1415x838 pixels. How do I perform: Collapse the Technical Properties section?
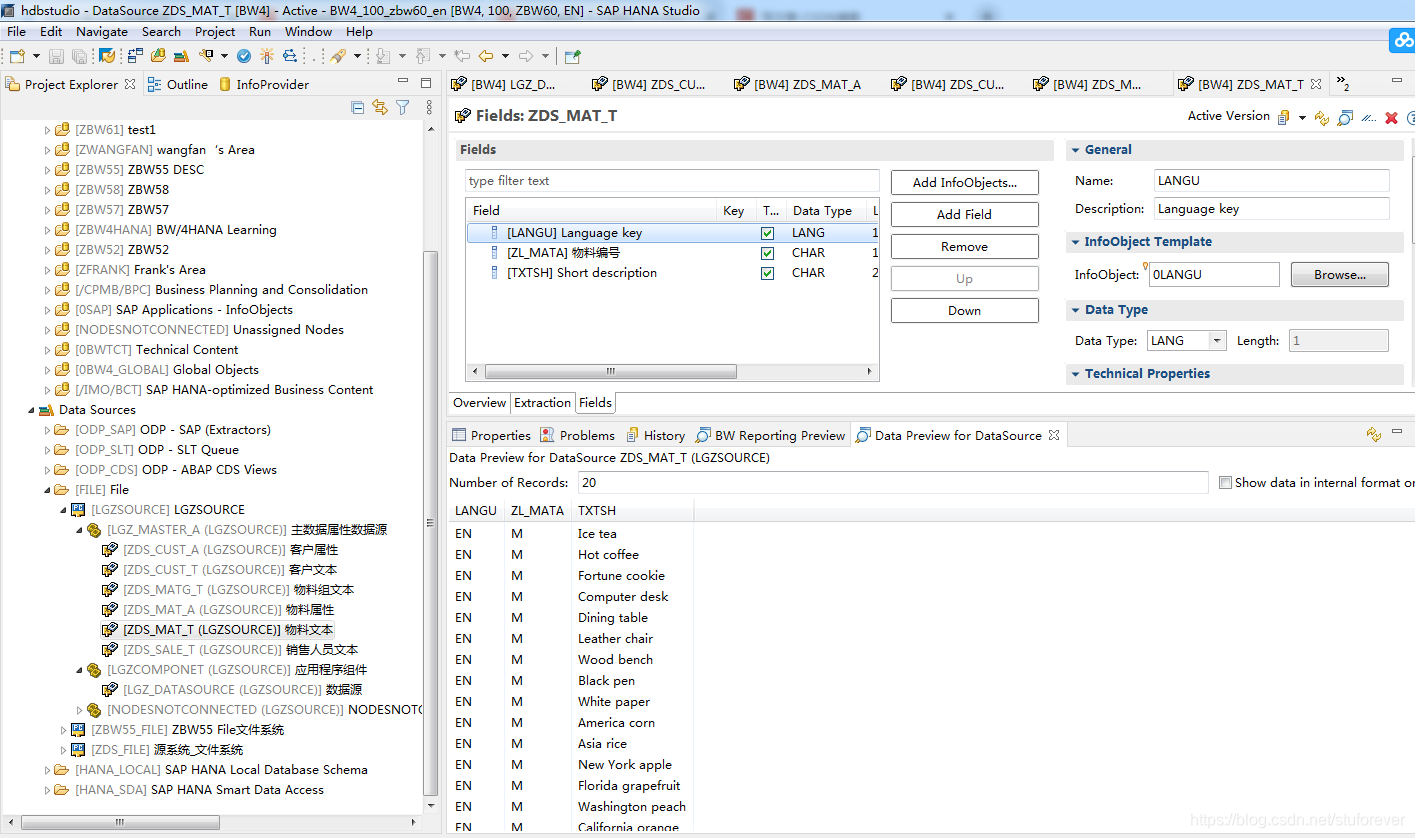click(x=1075, y=374)
